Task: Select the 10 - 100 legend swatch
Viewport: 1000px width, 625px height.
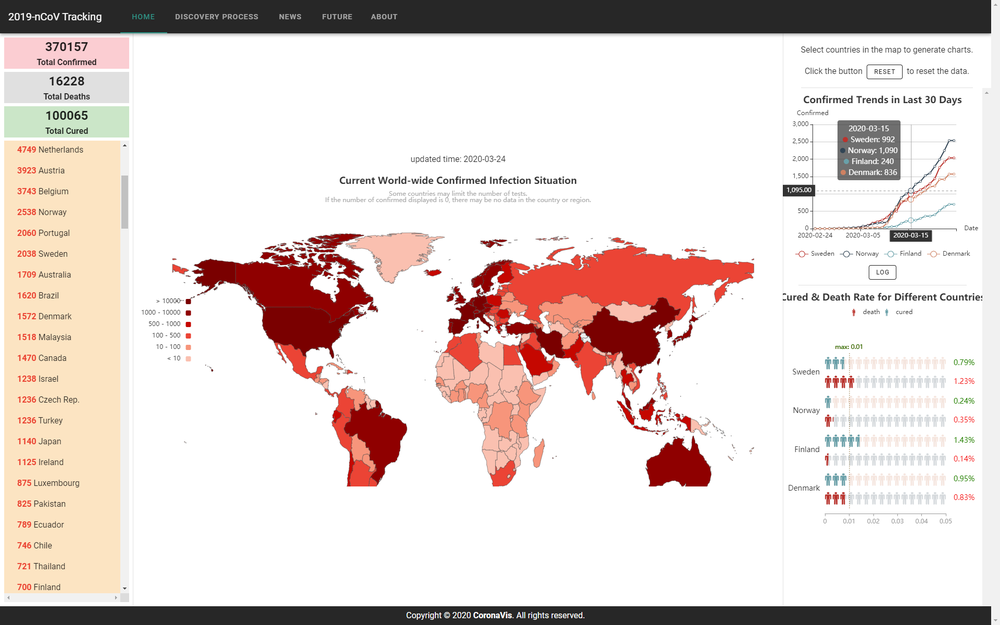Action: tap(188, 347)
